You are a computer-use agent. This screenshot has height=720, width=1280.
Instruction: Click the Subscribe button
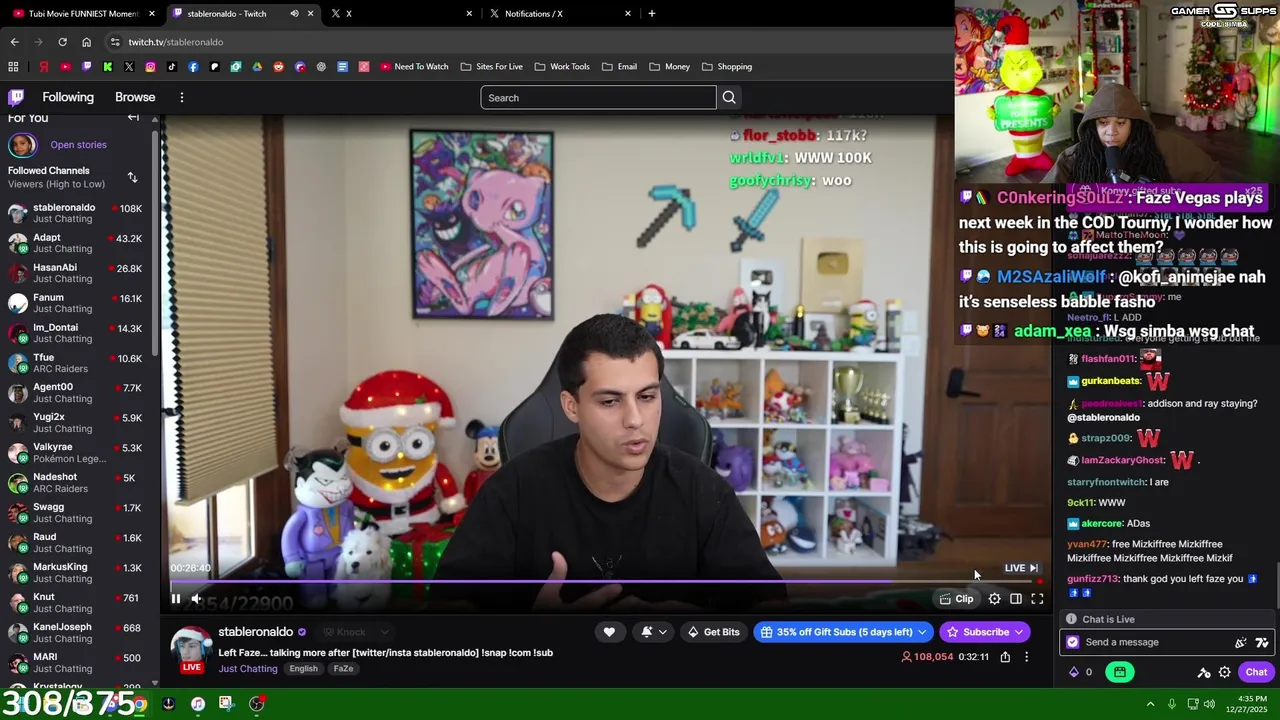985,632
